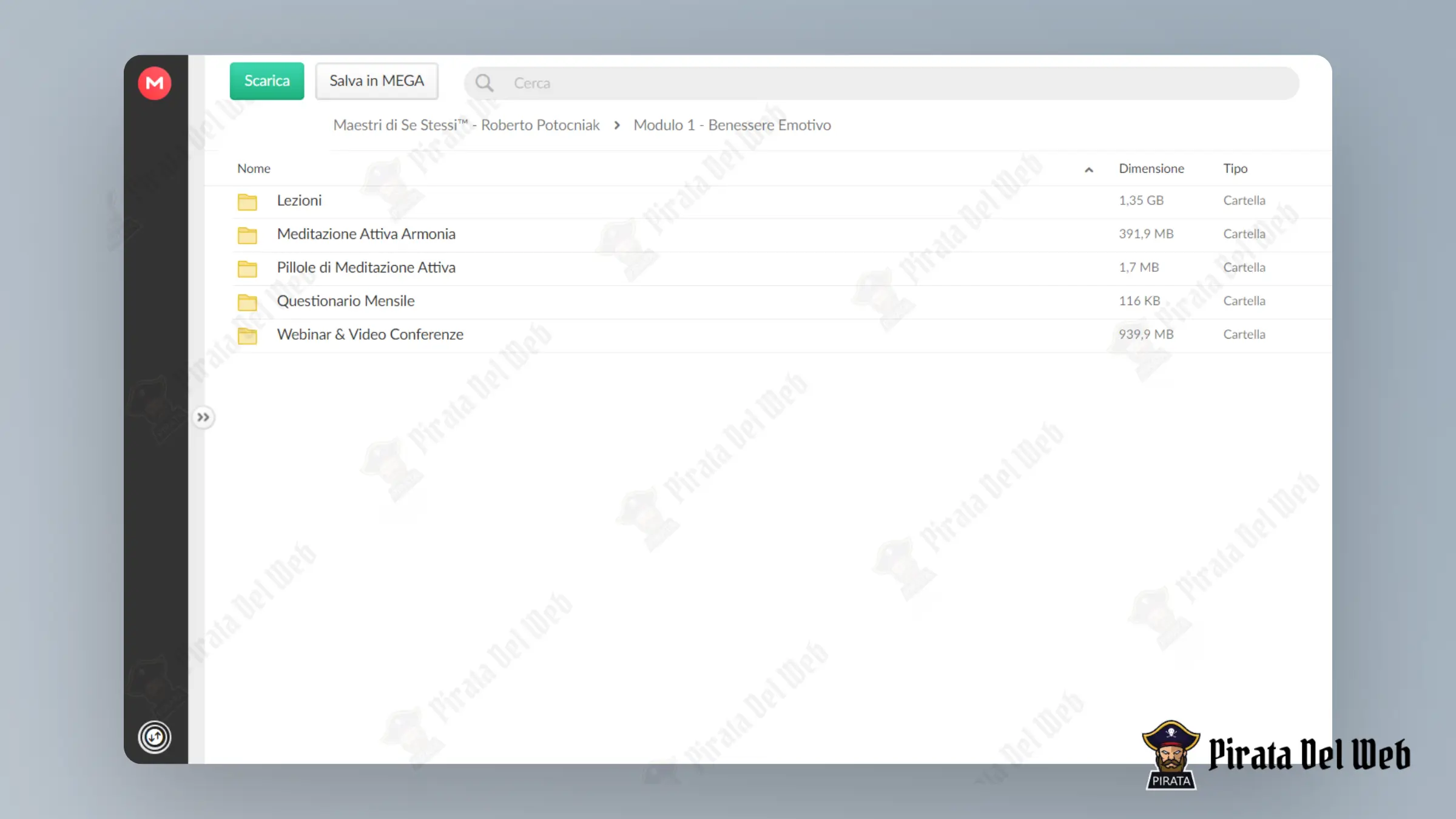Click the 116 KB size value
Screen dimensions: 1456x819
click(x=1139, y=301)
